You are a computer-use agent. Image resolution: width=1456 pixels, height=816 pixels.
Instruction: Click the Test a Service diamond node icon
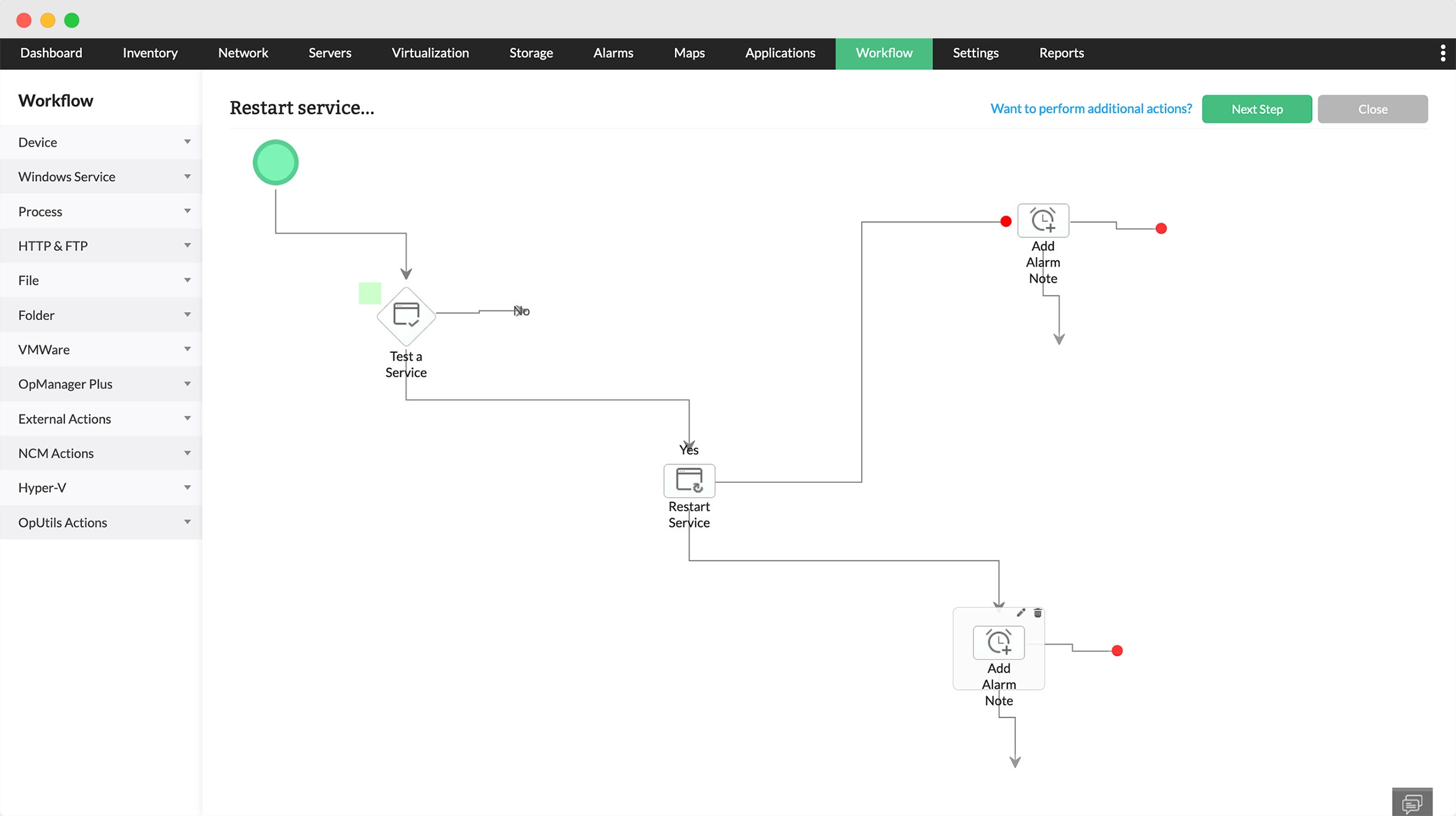pos(406,315)
